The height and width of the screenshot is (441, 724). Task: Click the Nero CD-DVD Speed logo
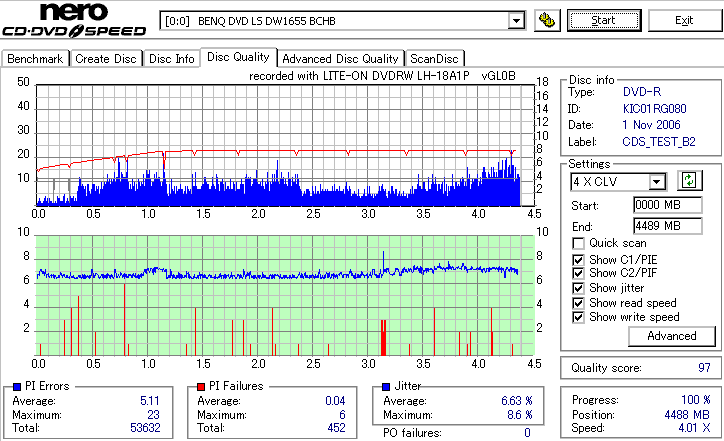[x=74, y=20]
